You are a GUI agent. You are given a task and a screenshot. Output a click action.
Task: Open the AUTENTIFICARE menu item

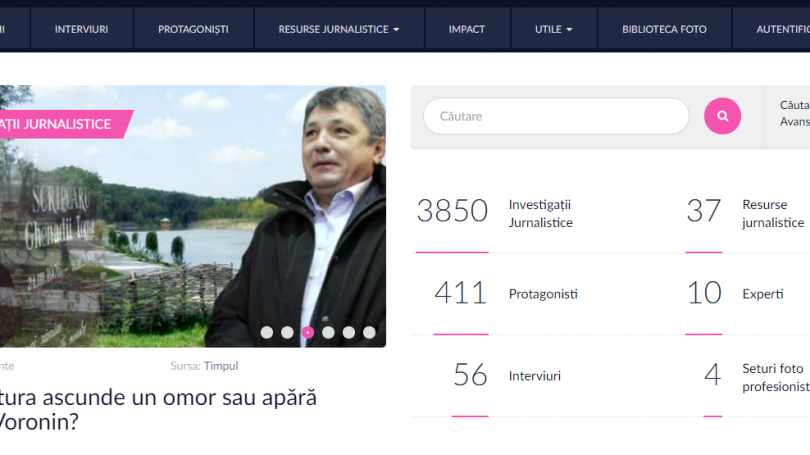click(783, 29)
